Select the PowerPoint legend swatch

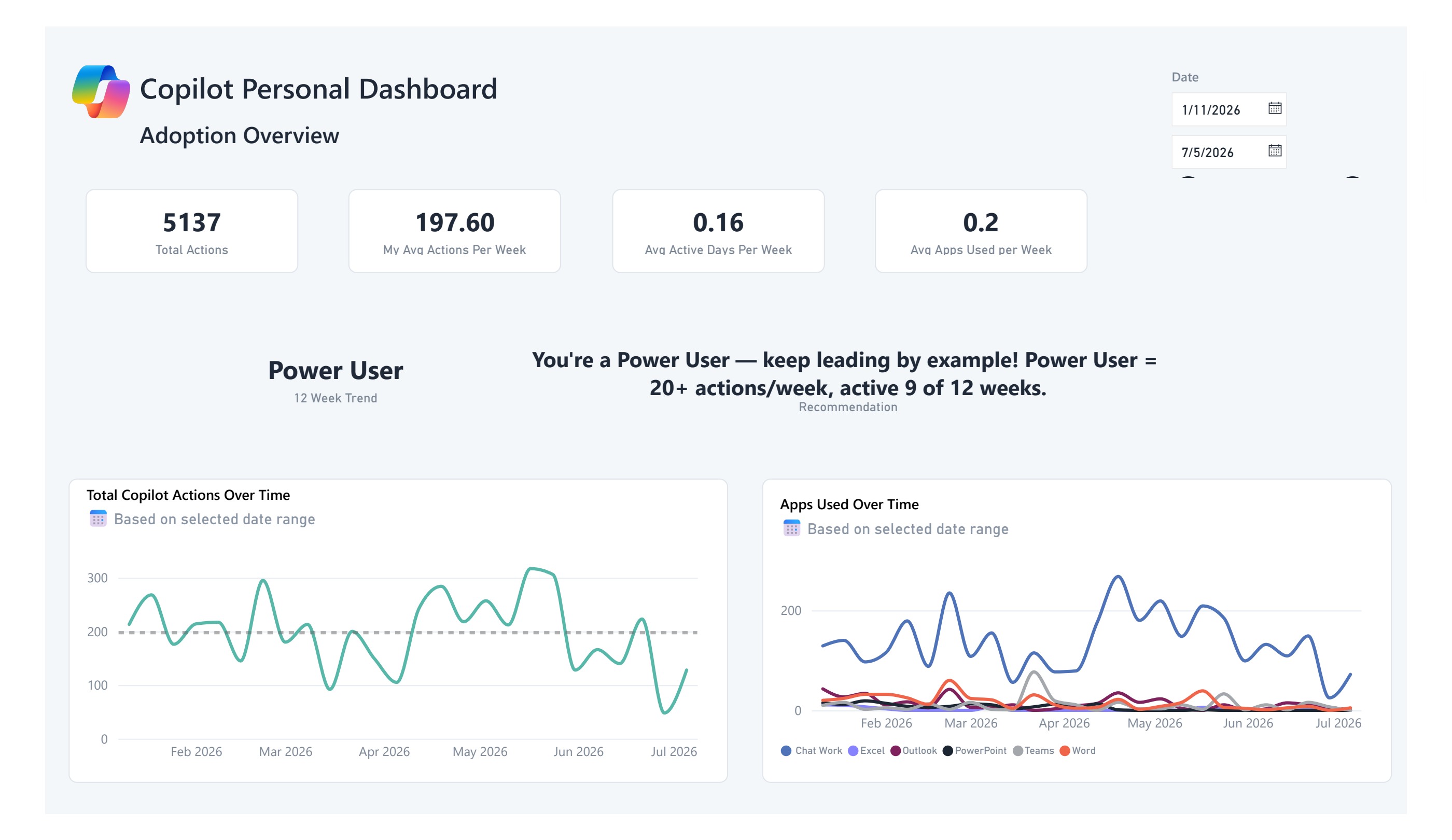947,750
